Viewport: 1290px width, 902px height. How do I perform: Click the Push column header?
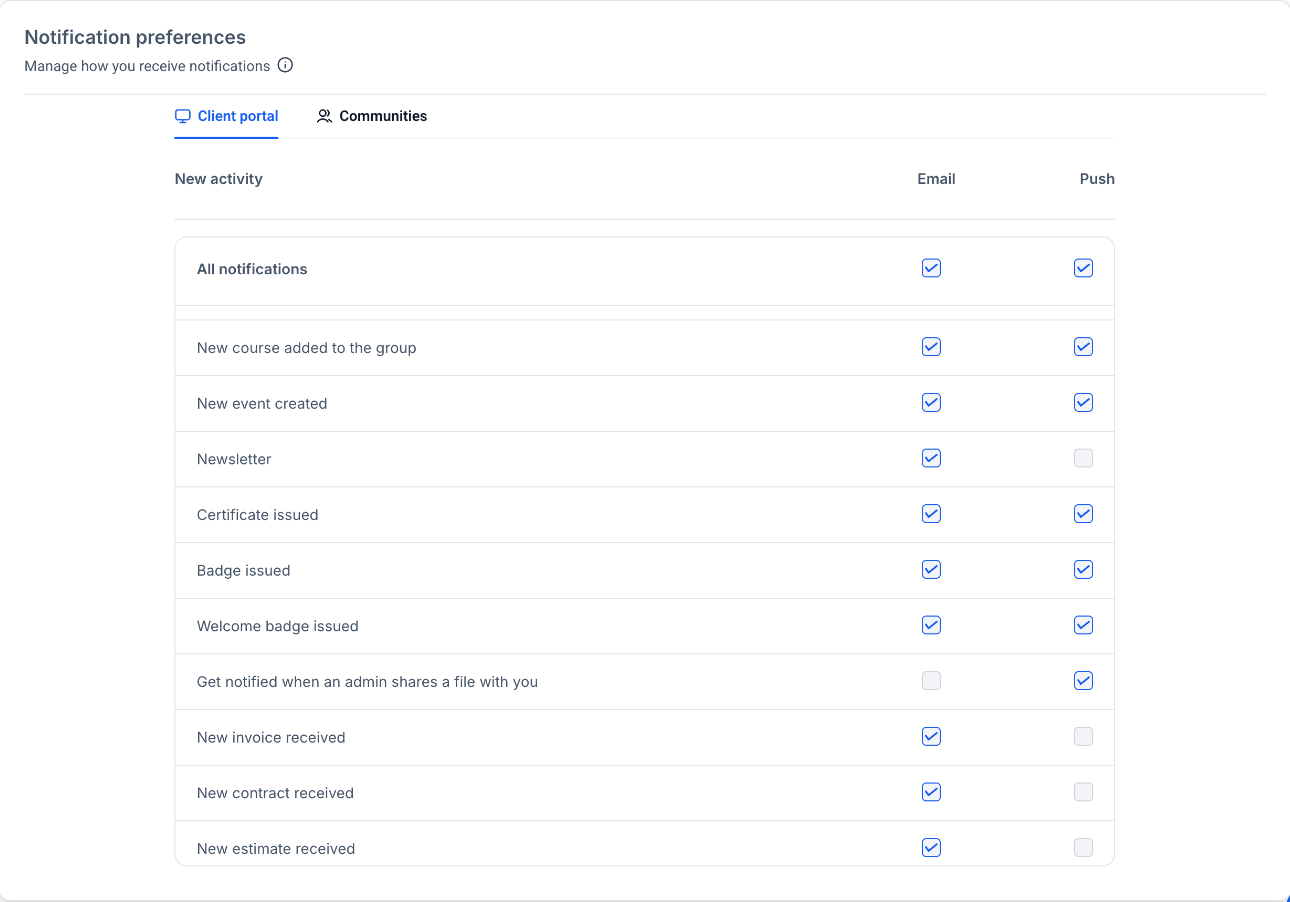(x=1097, y=179)
